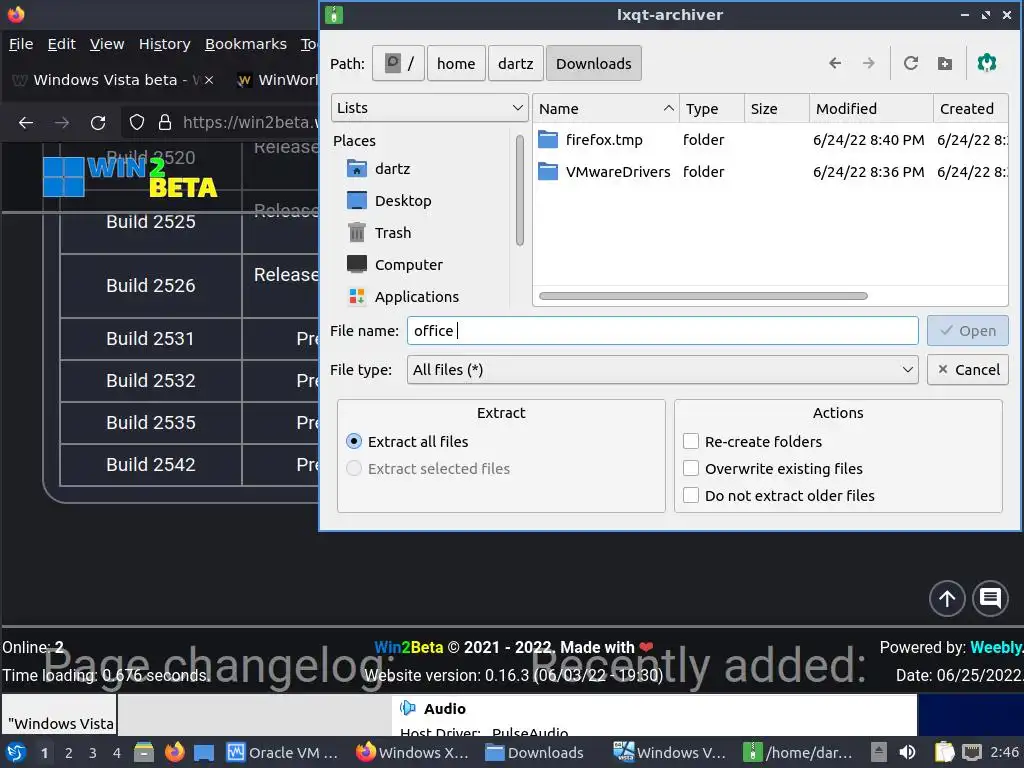Click Build 2526 table cell

tap(151, 285)
